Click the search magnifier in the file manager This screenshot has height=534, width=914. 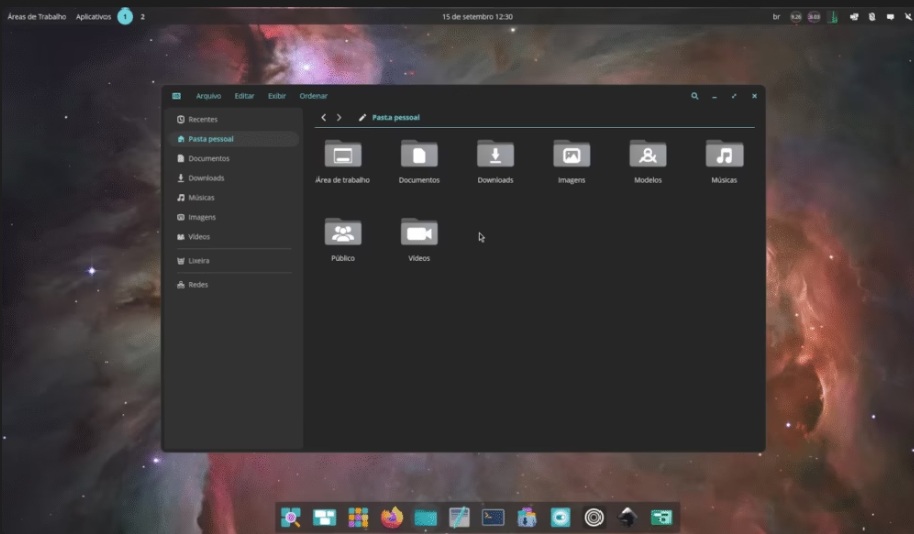(x=695, y=96)
